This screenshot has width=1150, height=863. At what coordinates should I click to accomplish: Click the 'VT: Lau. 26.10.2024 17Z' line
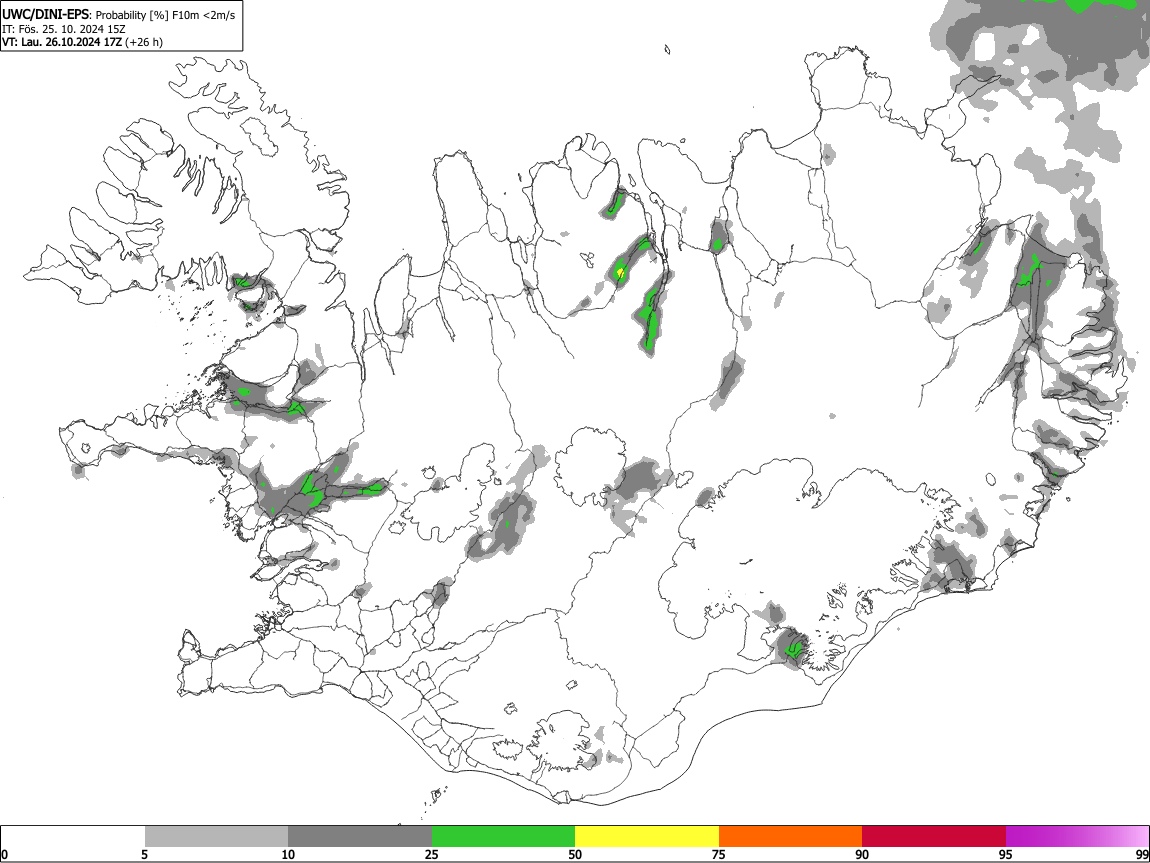62,42
